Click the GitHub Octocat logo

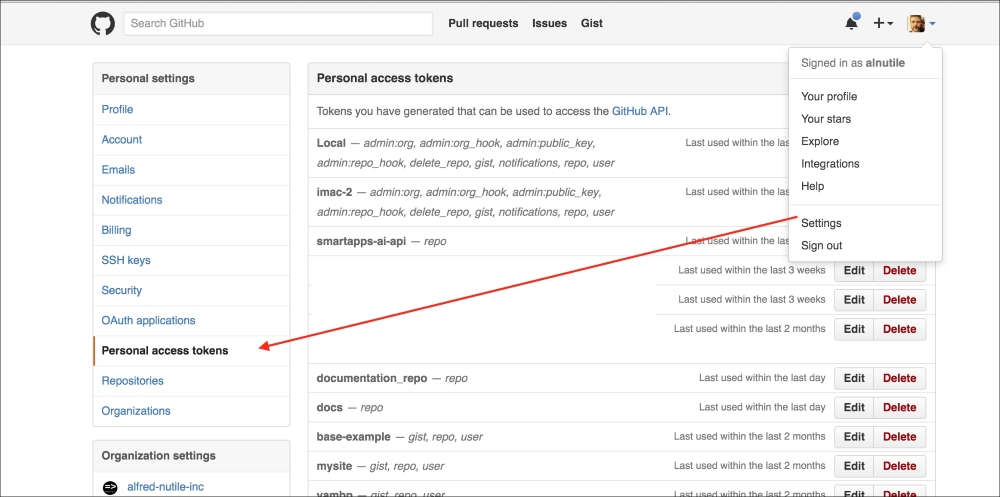(103, 24)
